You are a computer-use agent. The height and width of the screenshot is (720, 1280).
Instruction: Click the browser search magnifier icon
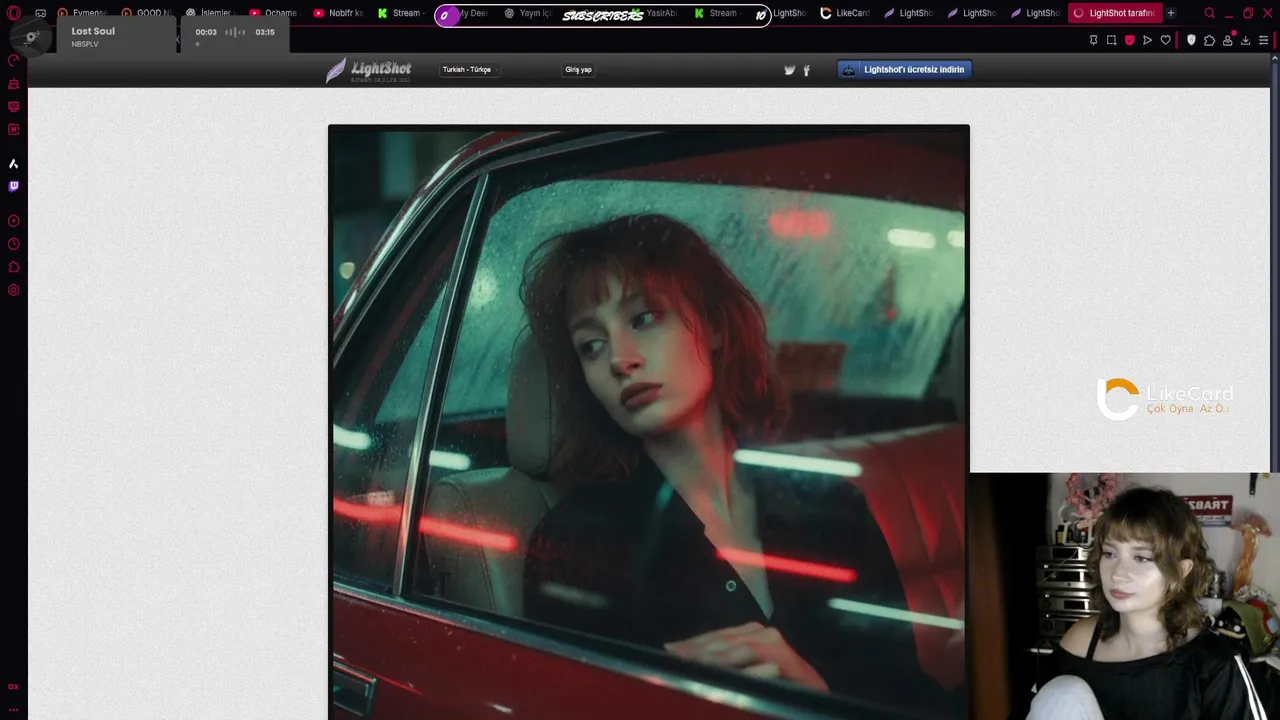(1209, 13)
